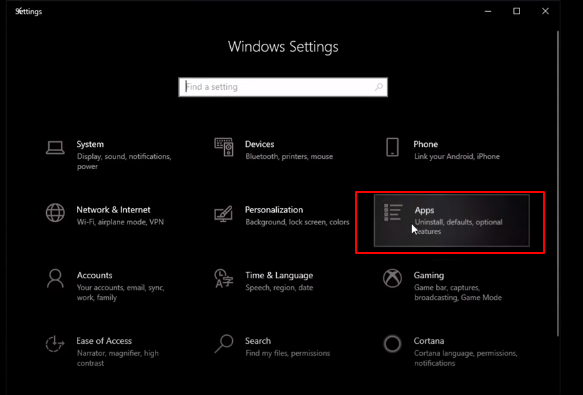Open Apps settings text label
Screen dimensions: 583x395
[424, 211]
